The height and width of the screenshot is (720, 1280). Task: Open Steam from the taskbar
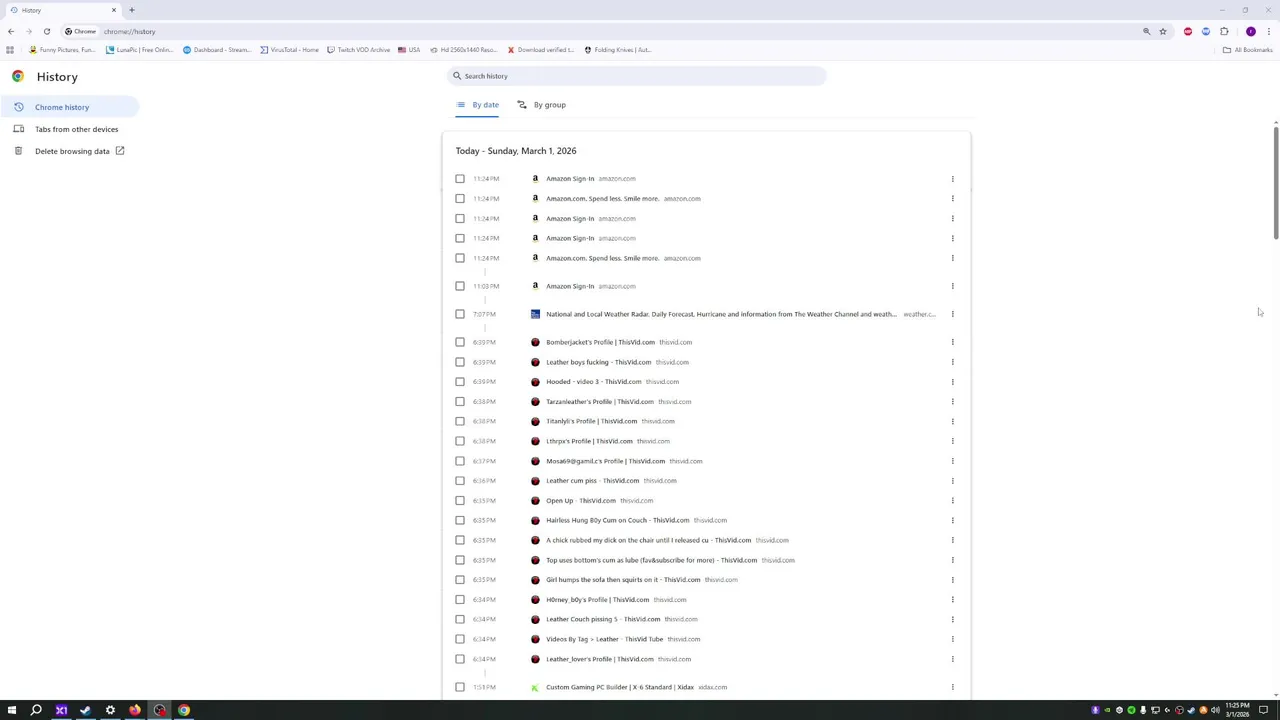click(x=85, y=710)
